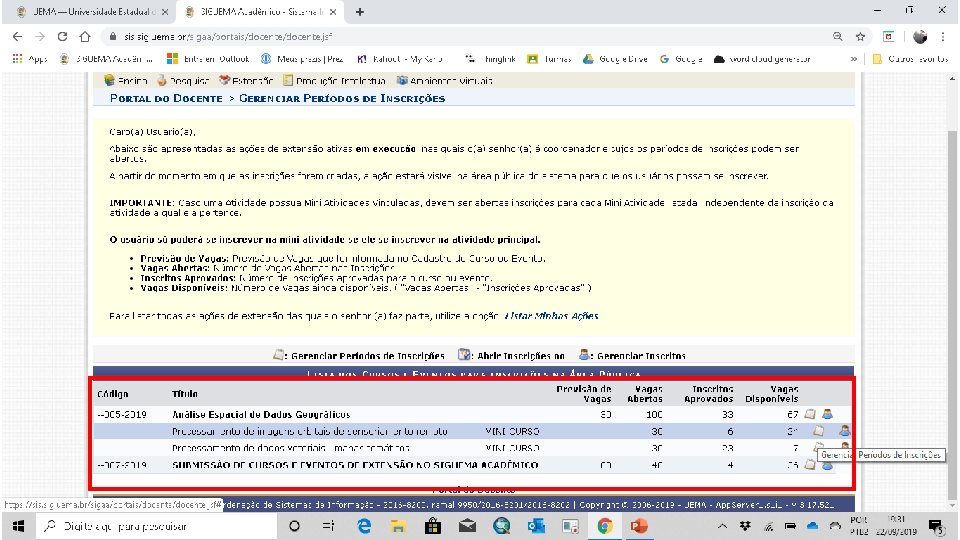Manage periods for Processamento de dados vetoriais row
The height and width of the screenshot is (540, 960).
[819, 448]
